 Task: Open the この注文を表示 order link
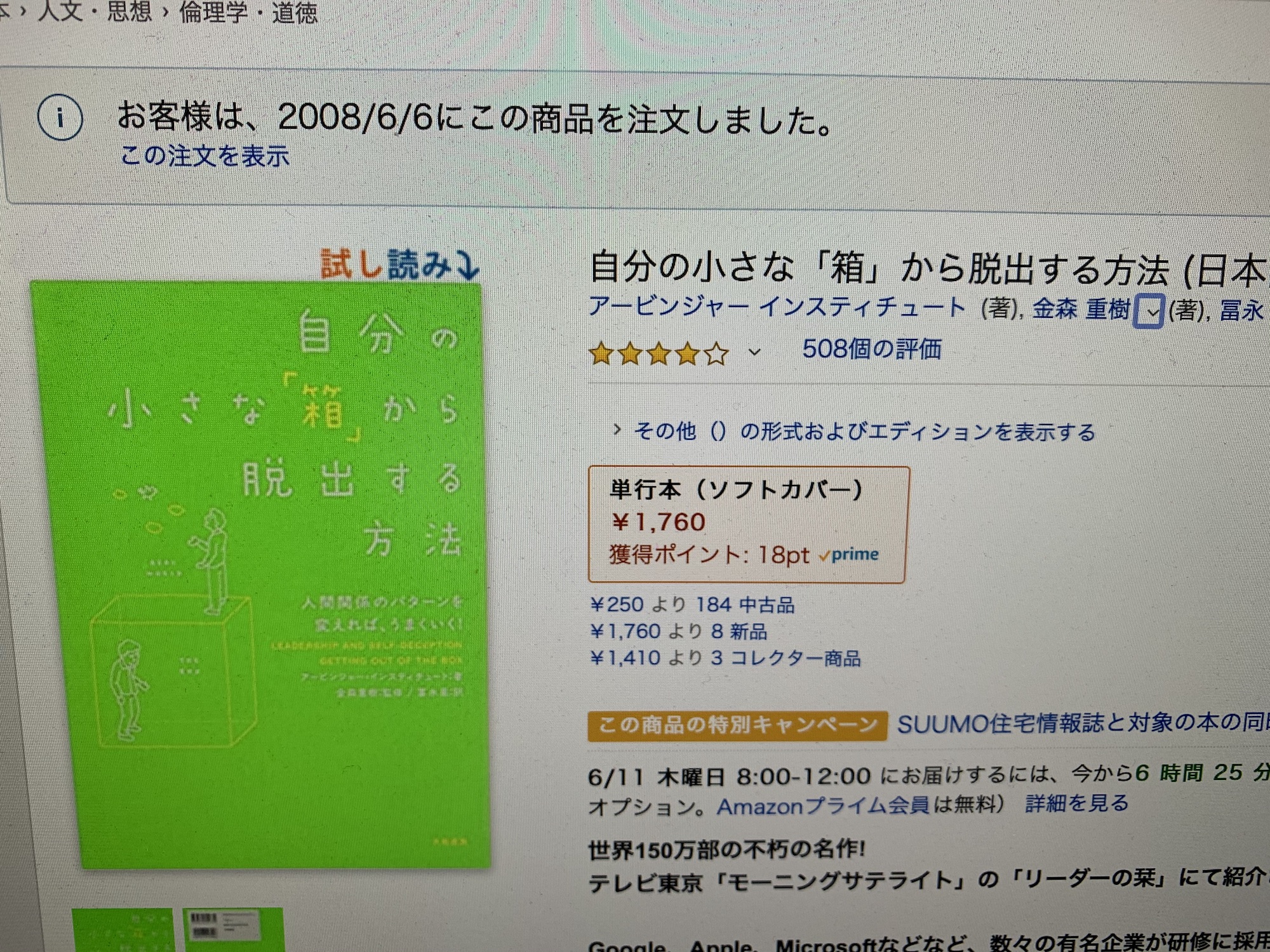tap(205, 155)
